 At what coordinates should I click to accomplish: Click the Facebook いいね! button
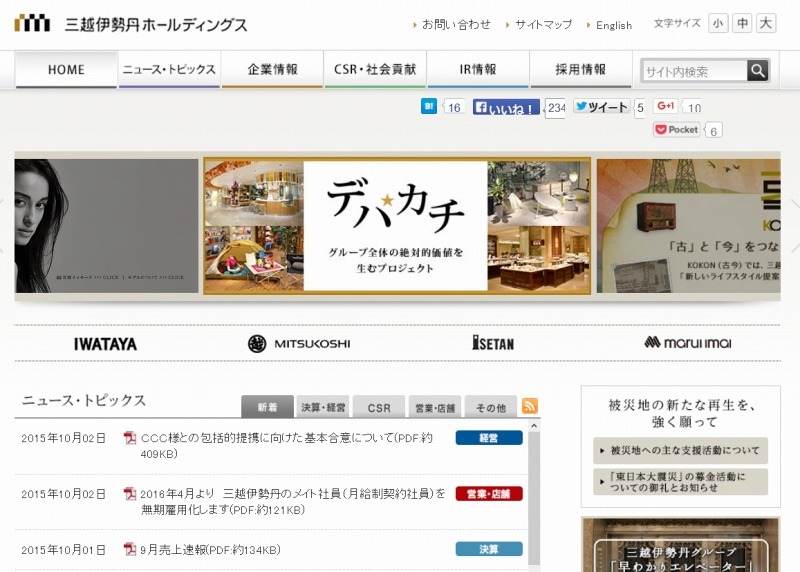(x=506, y=107)
